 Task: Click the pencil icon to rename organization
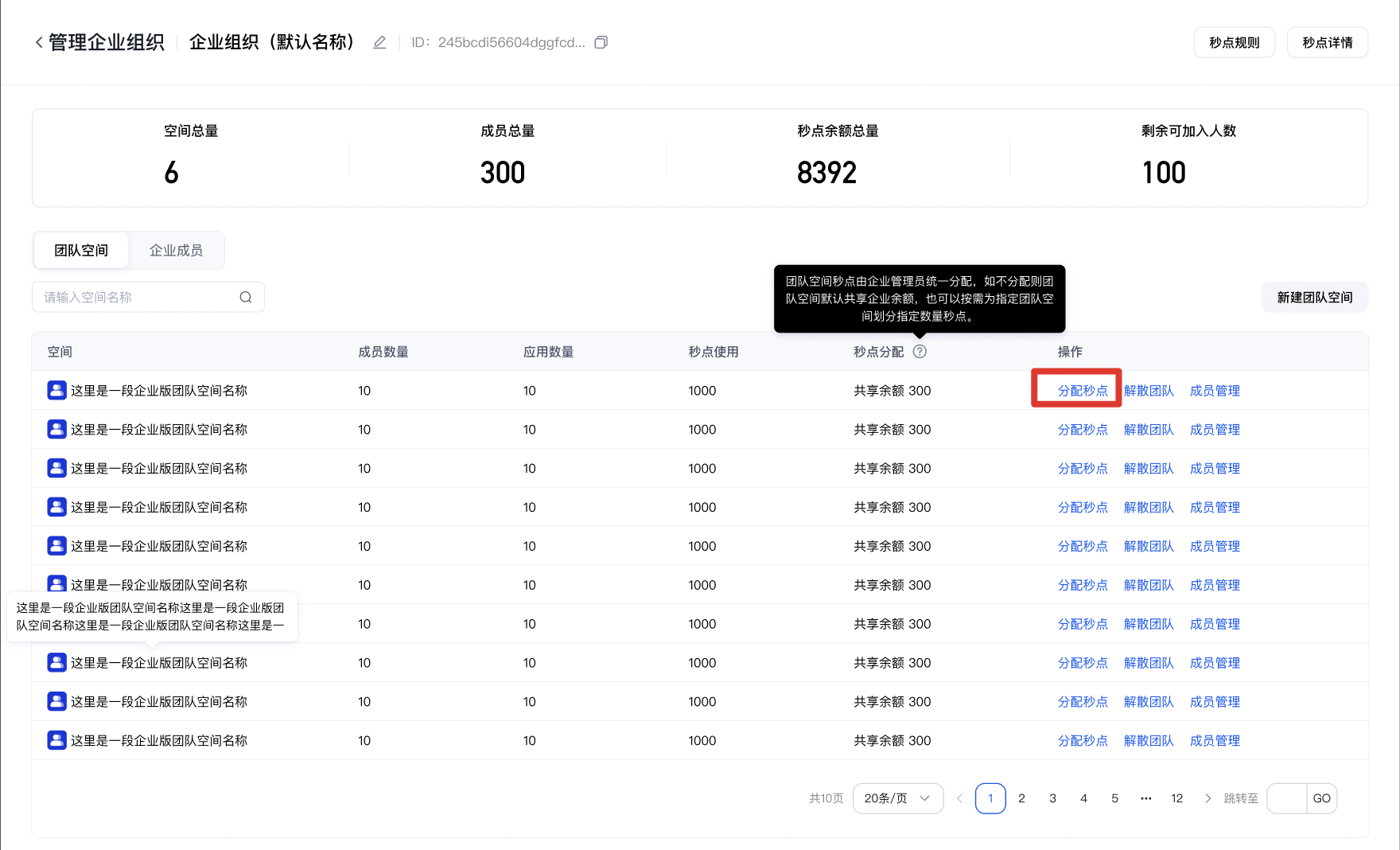tap(379, 42)
